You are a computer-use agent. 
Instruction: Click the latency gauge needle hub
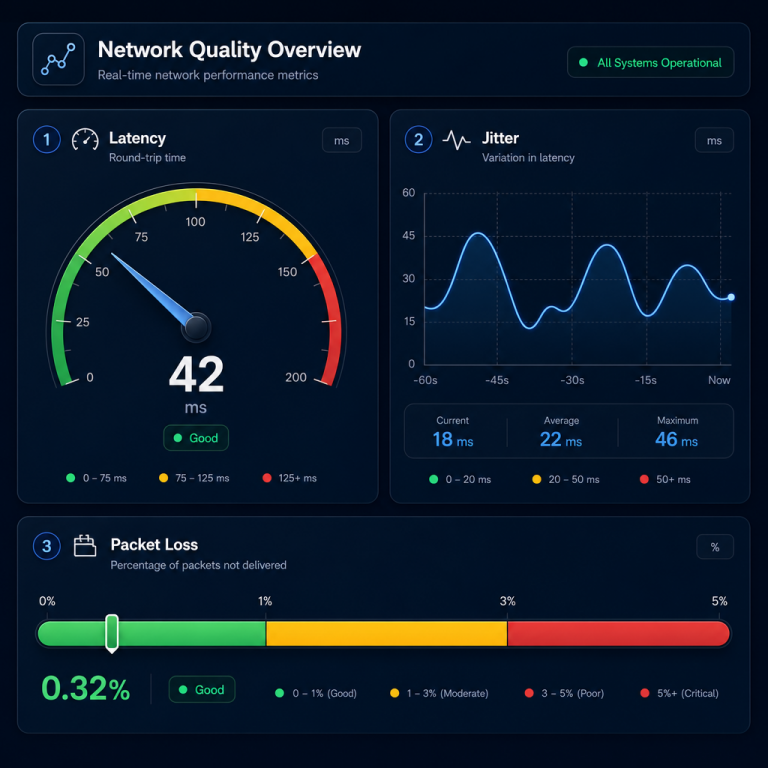(x=196, y=327)
